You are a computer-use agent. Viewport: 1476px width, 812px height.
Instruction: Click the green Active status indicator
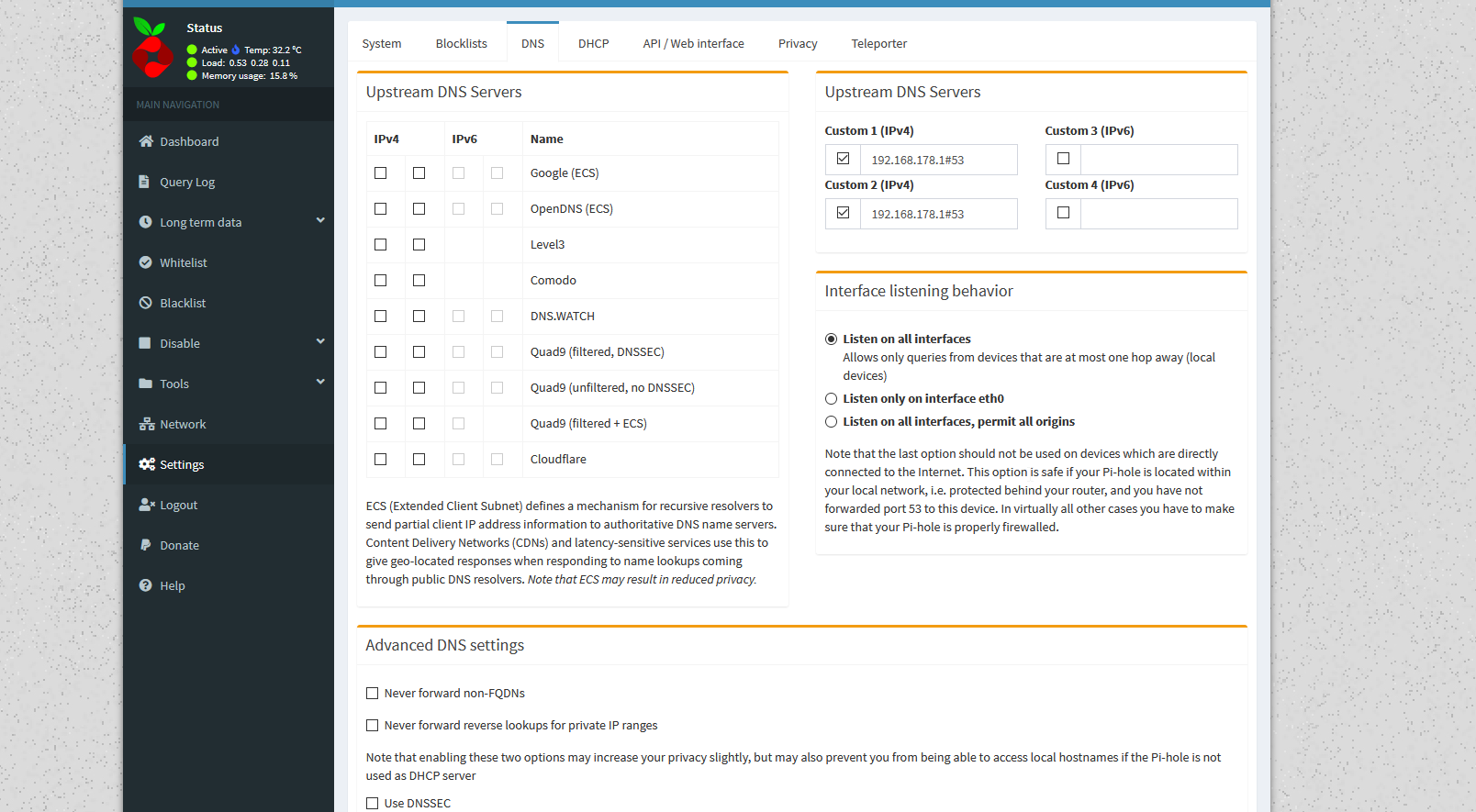[192, 50]
